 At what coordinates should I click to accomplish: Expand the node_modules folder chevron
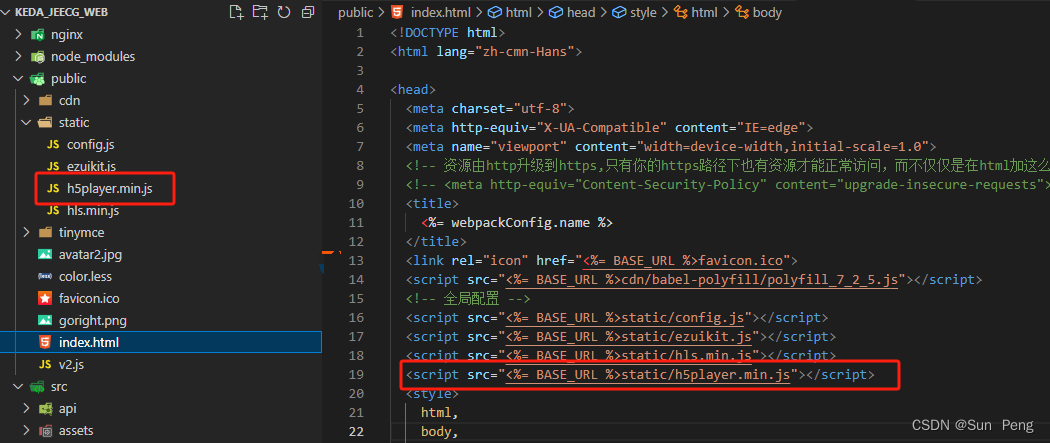tap(19, 57)
